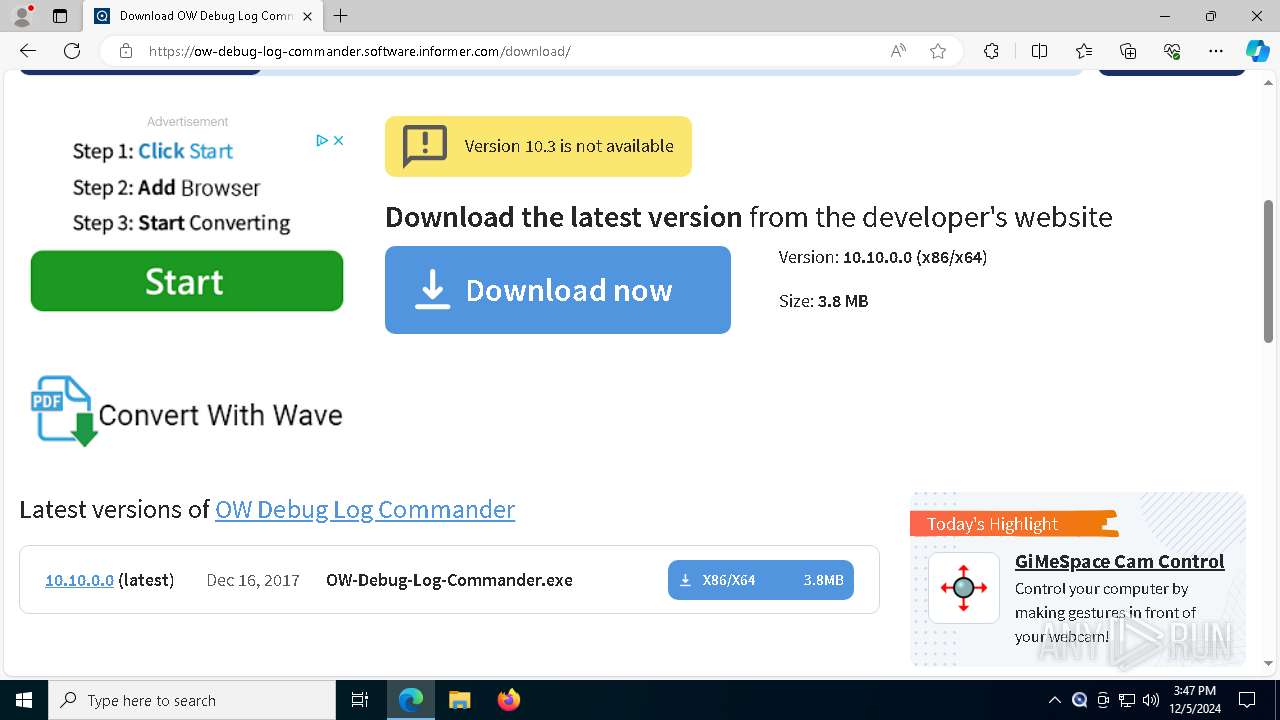Open Edge Settings and more menu
1280x720 pixels.
coord(1216,51)
